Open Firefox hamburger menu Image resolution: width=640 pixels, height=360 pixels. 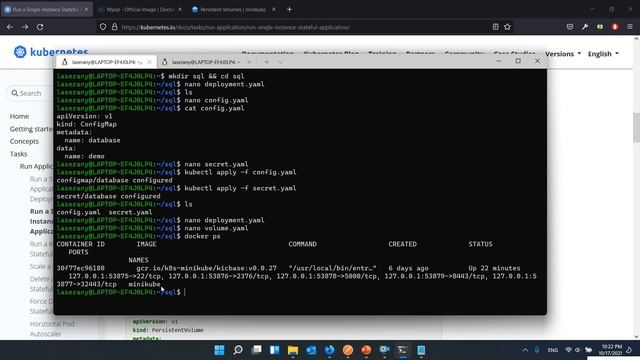(x=630, y=27)
